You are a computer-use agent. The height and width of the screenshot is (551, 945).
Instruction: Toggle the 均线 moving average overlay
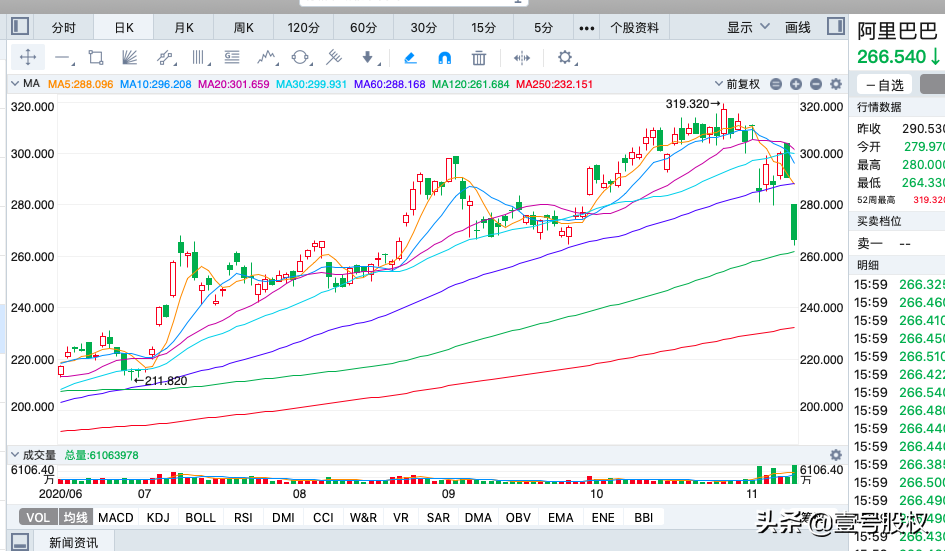click(74, 517)
